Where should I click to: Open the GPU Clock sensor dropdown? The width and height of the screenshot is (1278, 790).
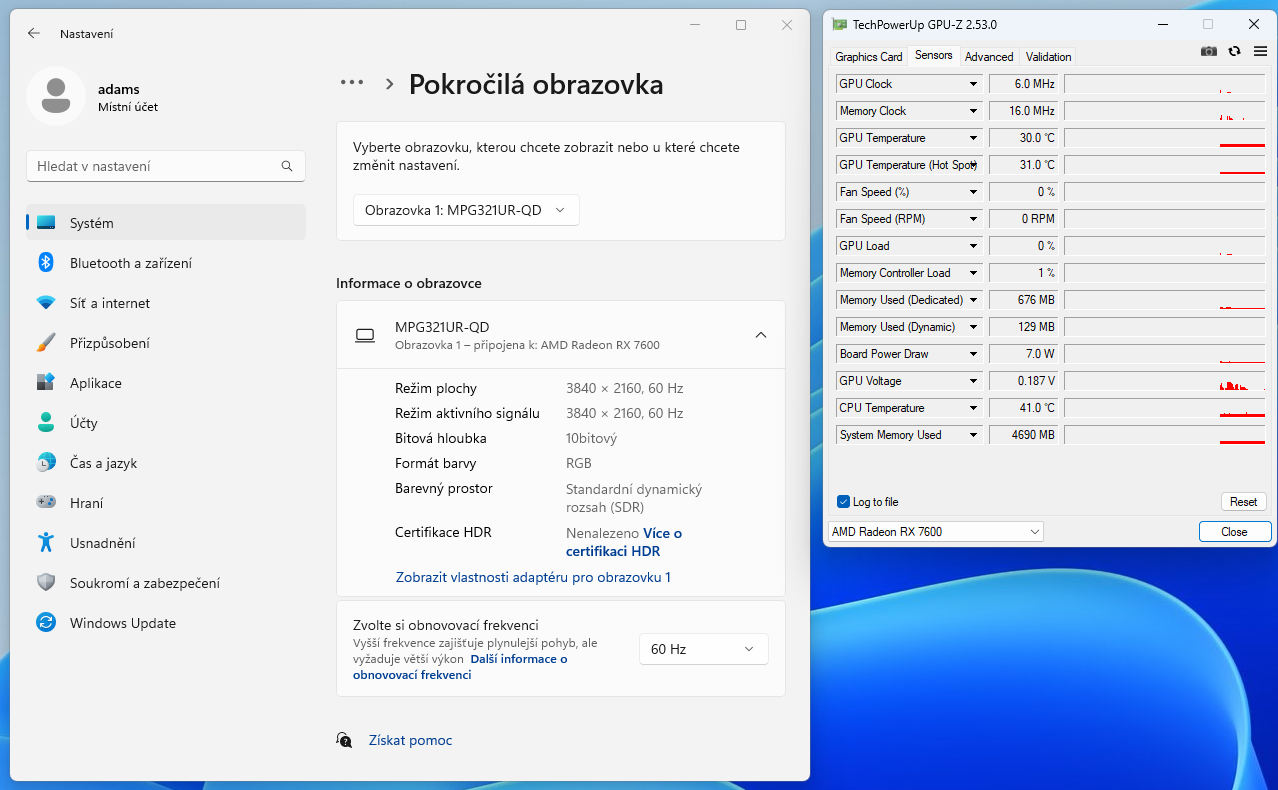coord(973,84)
